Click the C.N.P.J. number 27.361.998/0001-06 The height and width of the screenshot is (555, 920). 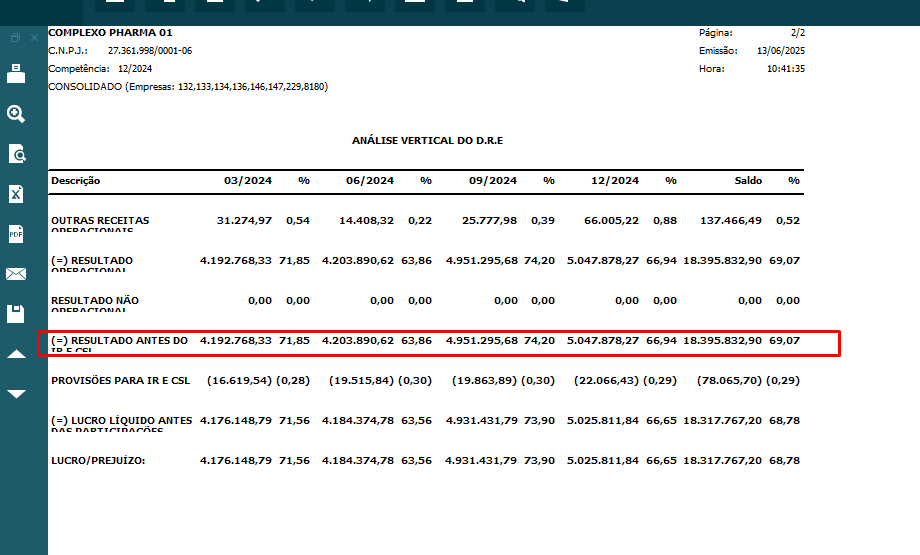pos(150,50)
